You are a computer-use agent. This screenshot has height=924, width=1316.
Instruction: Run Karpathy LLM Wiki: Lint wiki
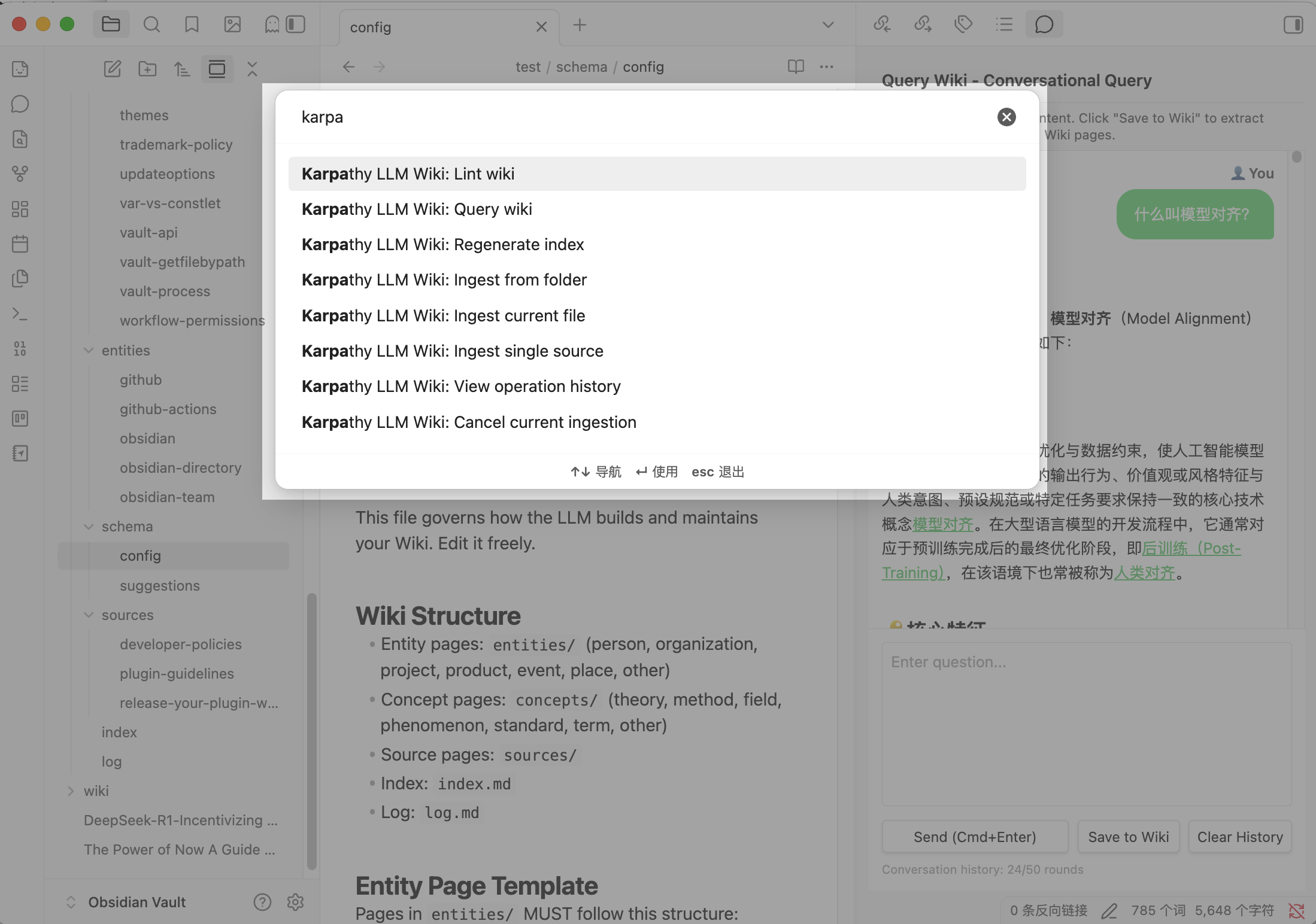[657, 174]
